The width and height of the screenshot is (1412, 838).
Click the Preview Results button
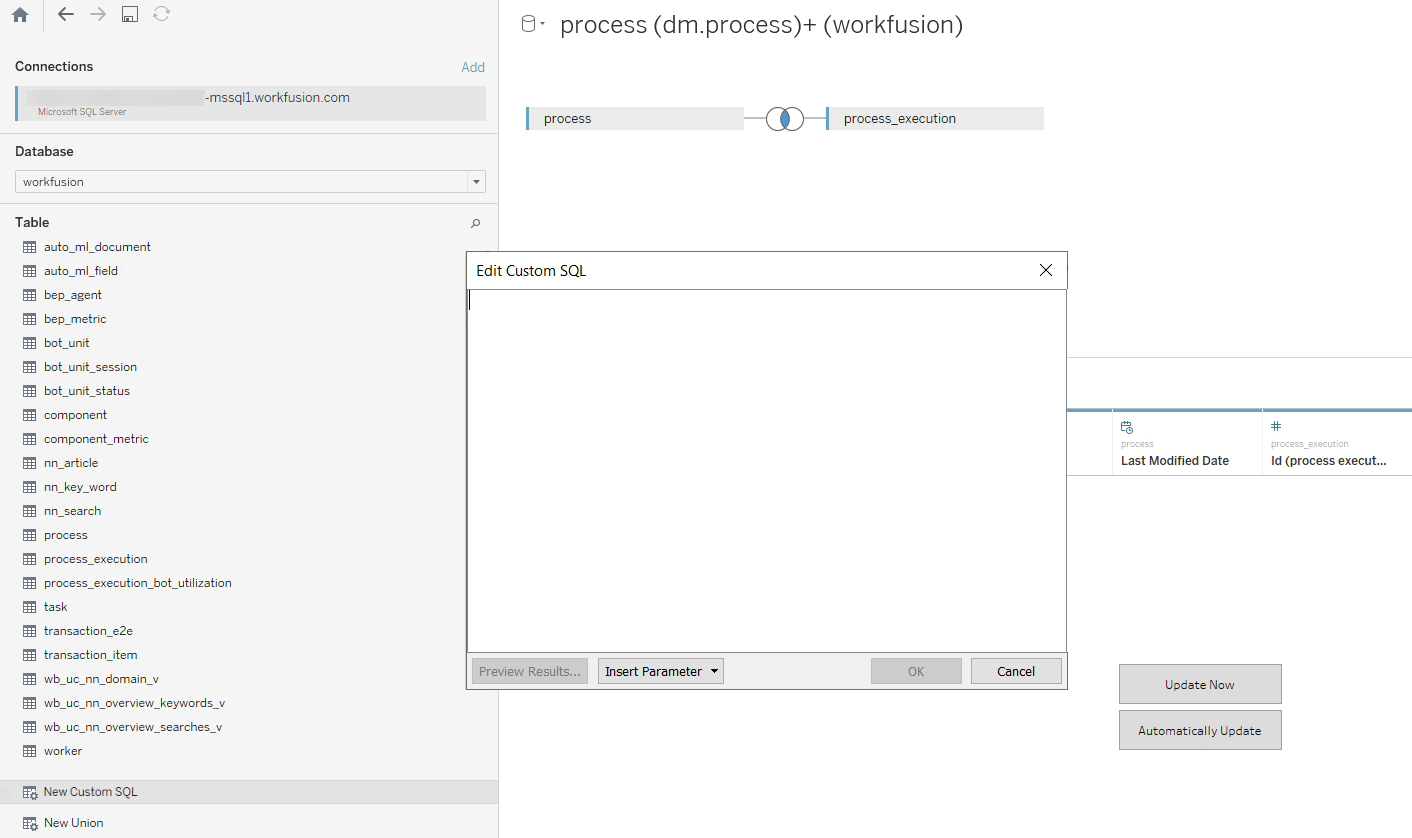[530, 671]
